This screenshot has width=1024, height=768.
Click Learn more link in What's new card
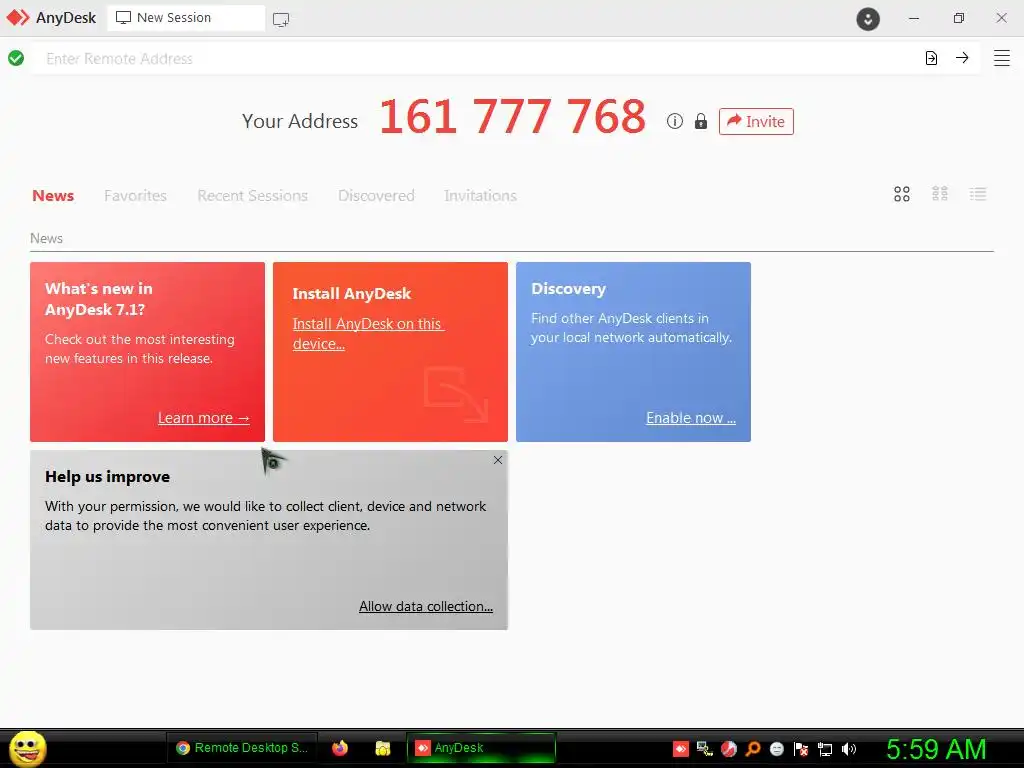[204, 418]
